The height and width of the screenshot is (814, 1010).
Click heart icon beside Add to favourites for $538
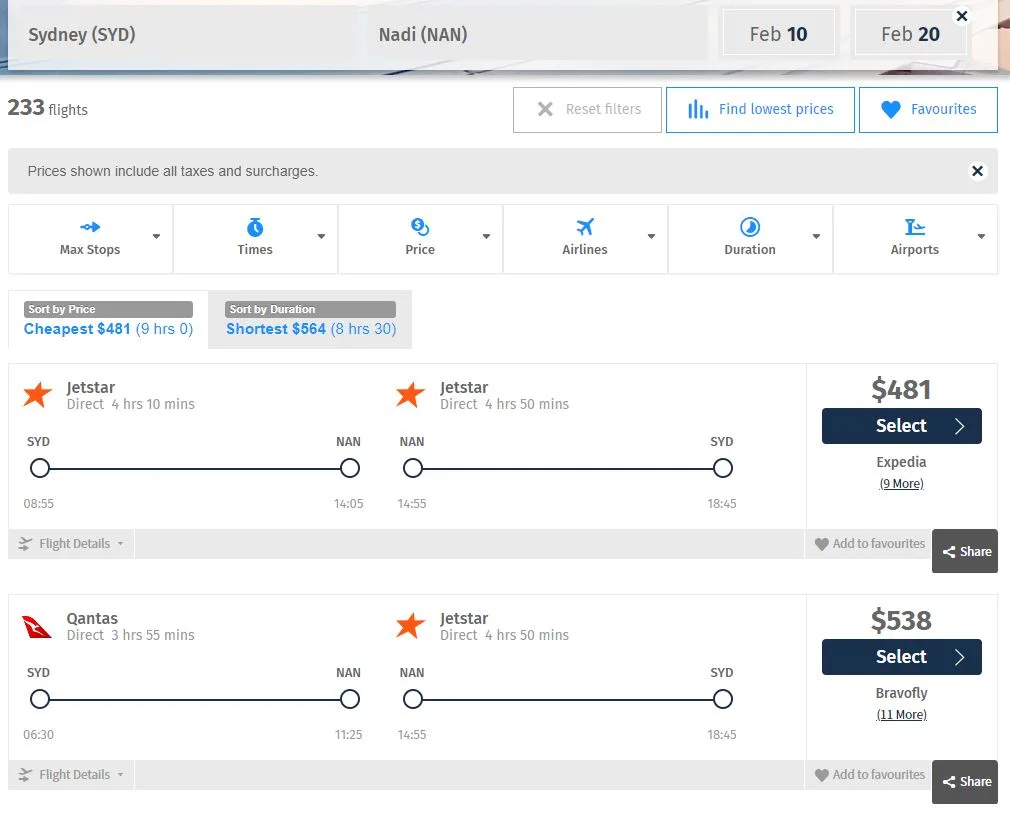[x=821, y=775]
